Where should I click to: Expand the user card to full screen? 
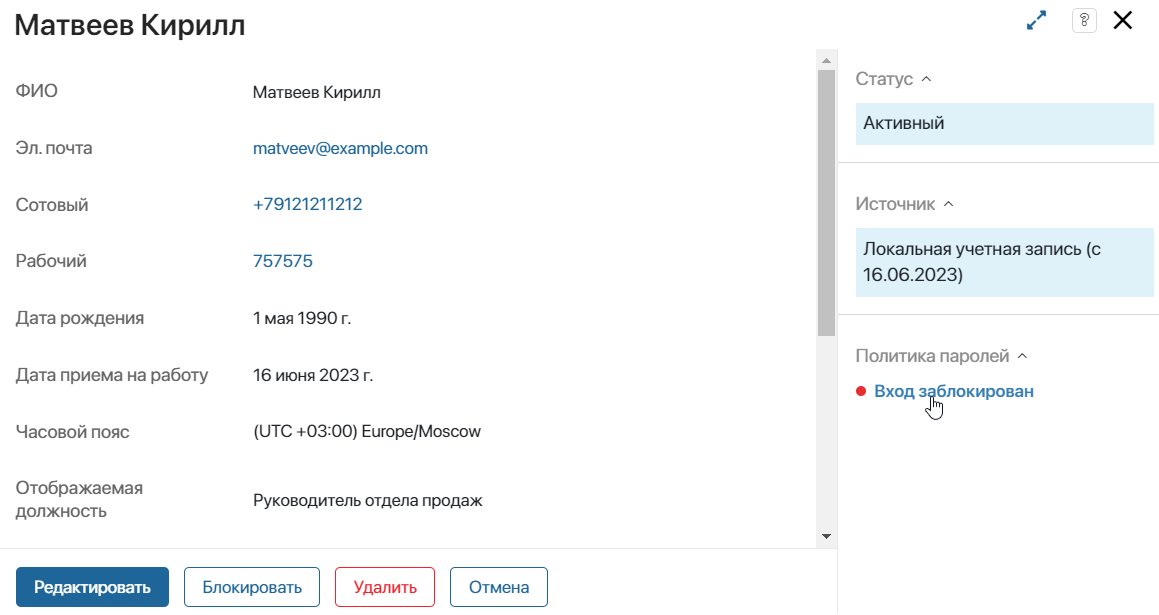click(1036, 21)
